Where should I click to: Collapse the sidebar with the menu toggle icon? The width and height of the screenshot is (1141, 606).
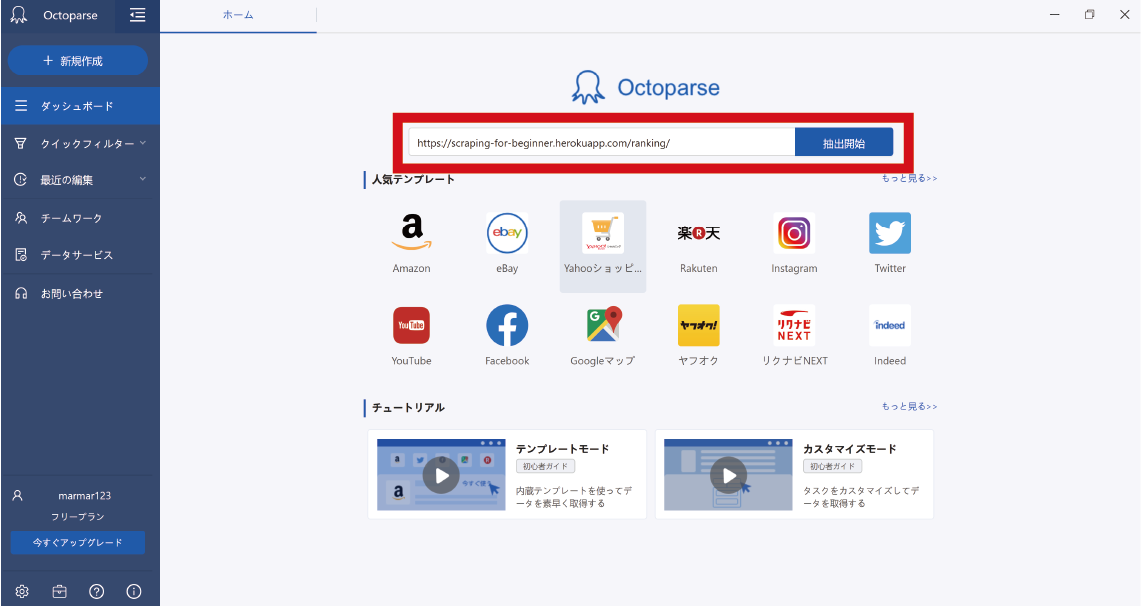click(x=138, y=15)
